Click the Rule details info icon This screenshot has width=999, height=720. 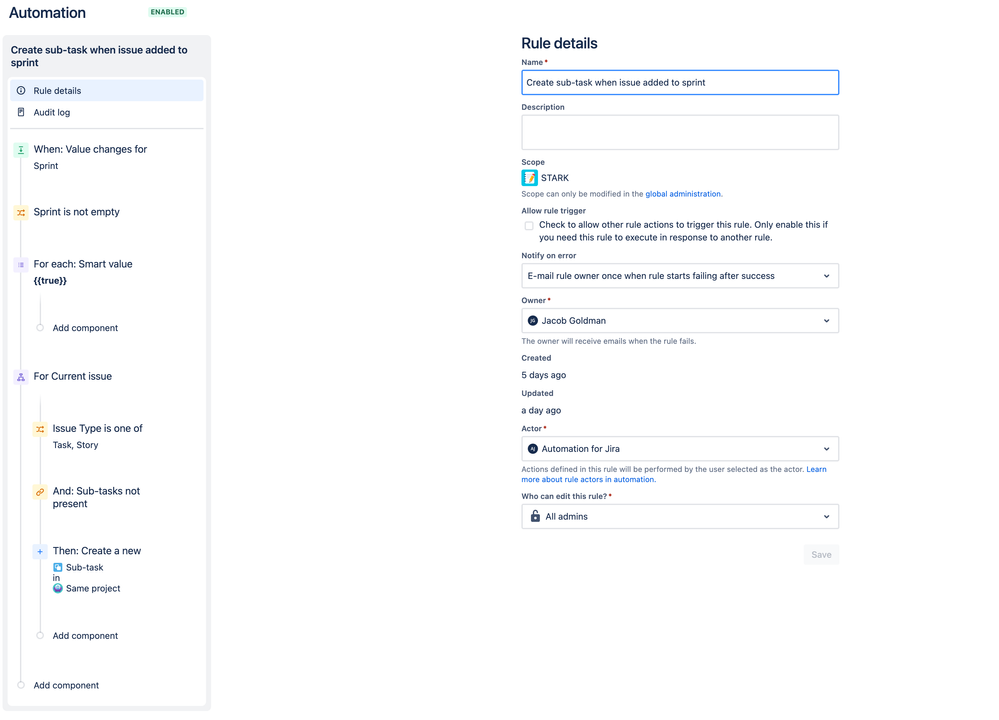tap(21, 90)
